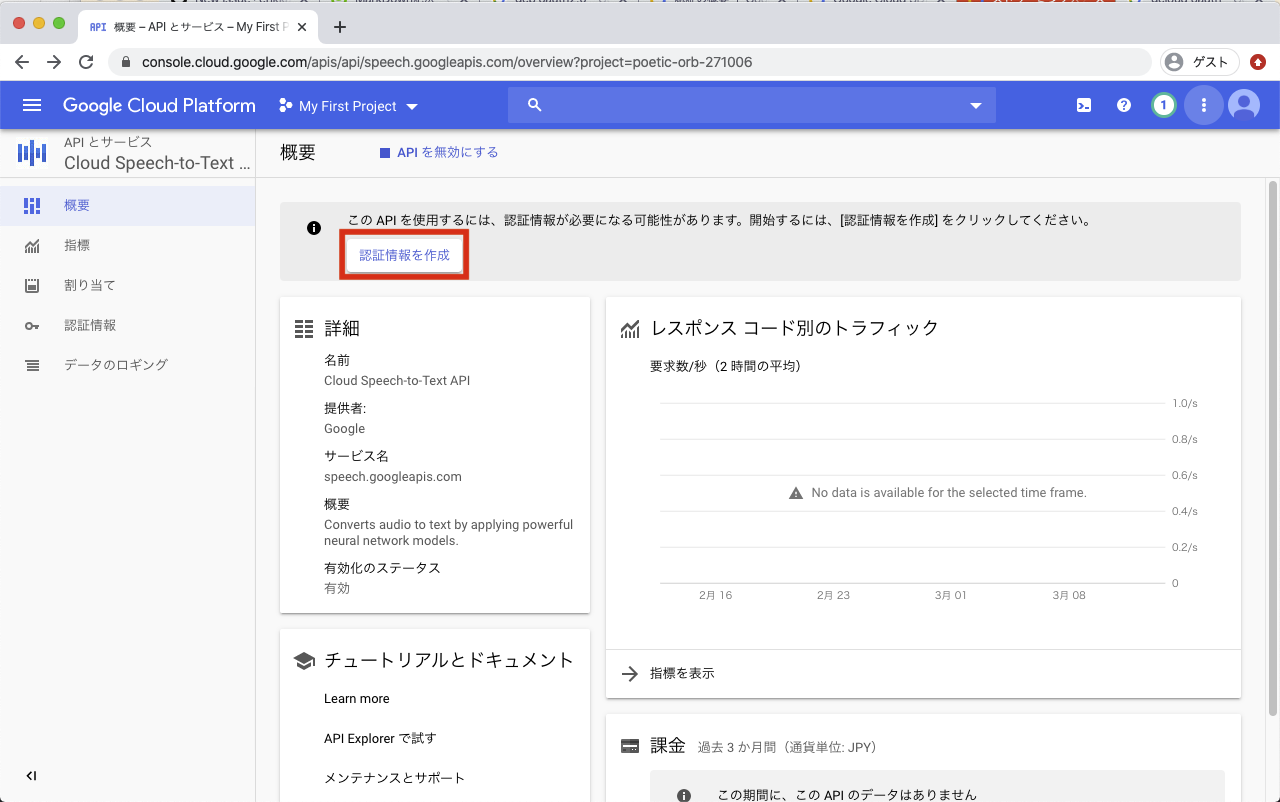Open the navigation hamburger menu
The height and width of the screenshot is (802, 1280).
point(33,105)
